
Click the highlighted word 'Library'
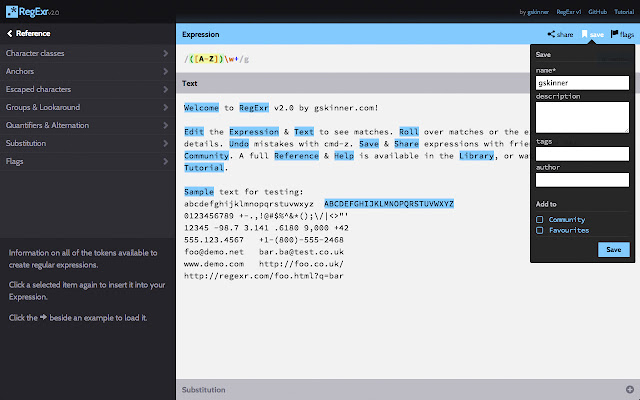coord(476,156)
